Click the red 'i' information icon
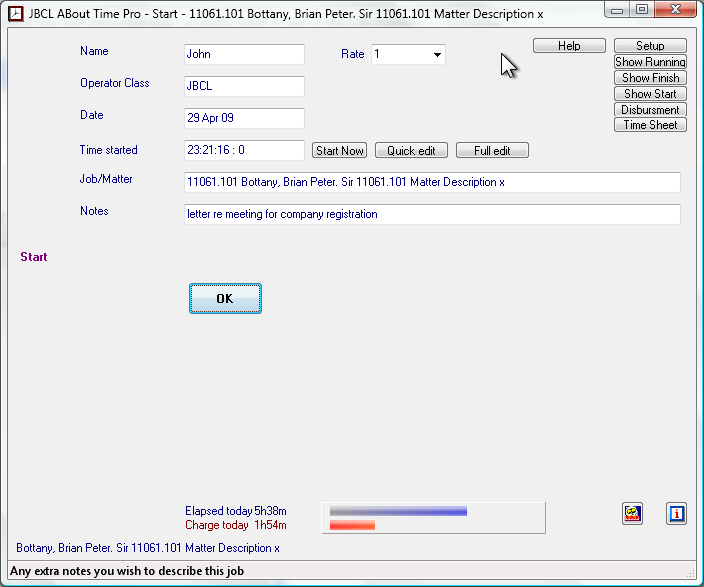 click(x=677, y=514)
